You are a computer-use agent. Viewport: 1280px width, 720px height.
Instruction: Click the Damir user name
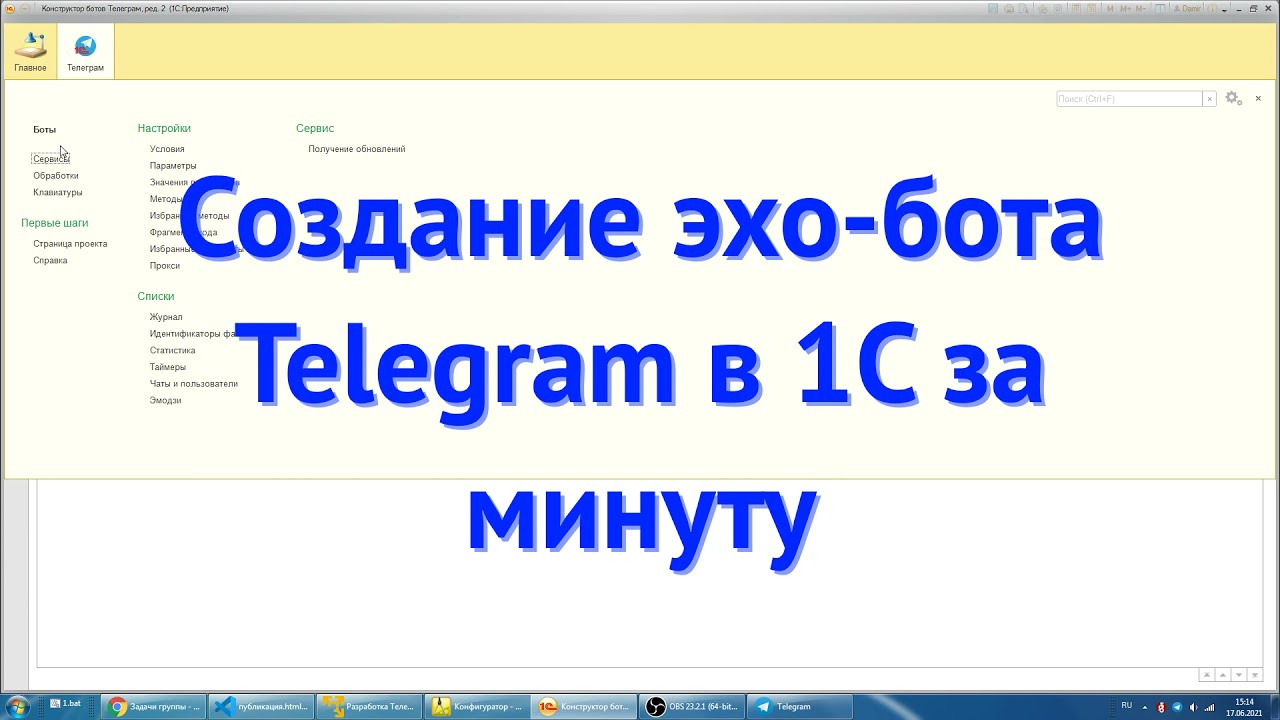(x=1187, y=8)
